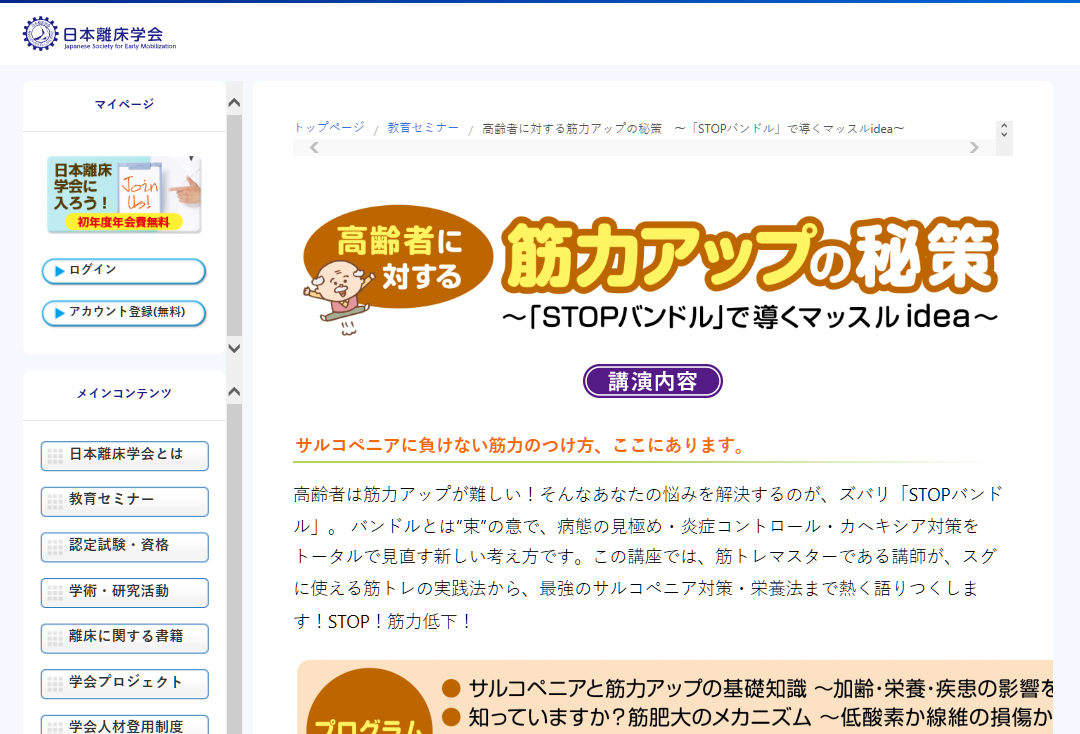Click the grid icon beside 学術・研究活動

(55, 593)
